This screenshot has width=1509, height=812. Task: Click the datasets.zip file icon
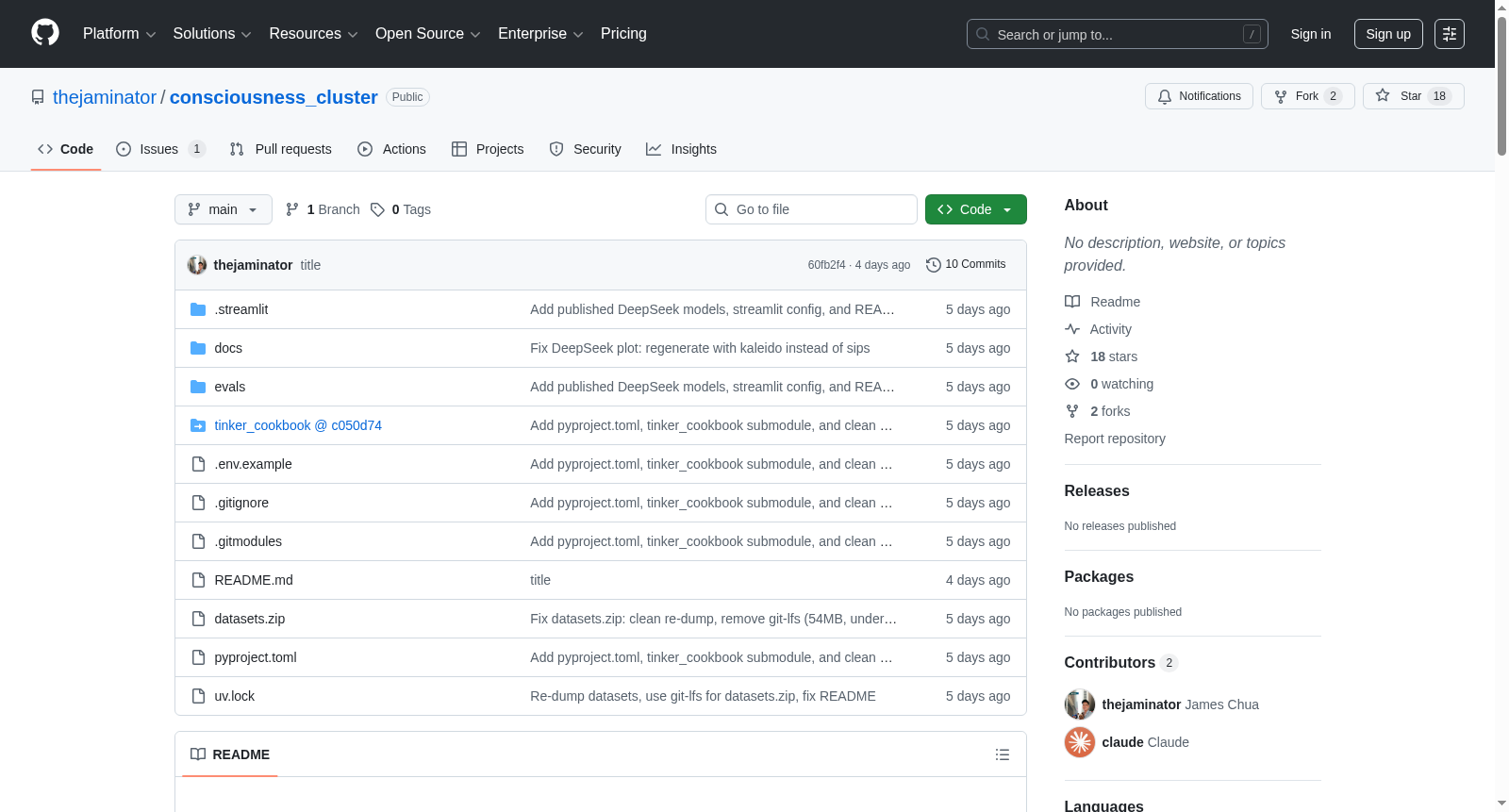198,619
